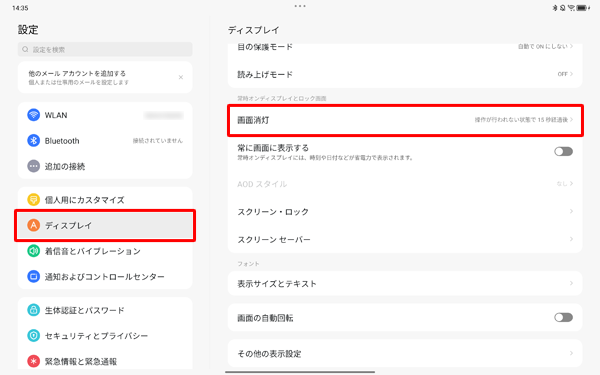Open スクリーン・ロック setting
The width and height of the screenshot is (600, 375).
[405, 211]
